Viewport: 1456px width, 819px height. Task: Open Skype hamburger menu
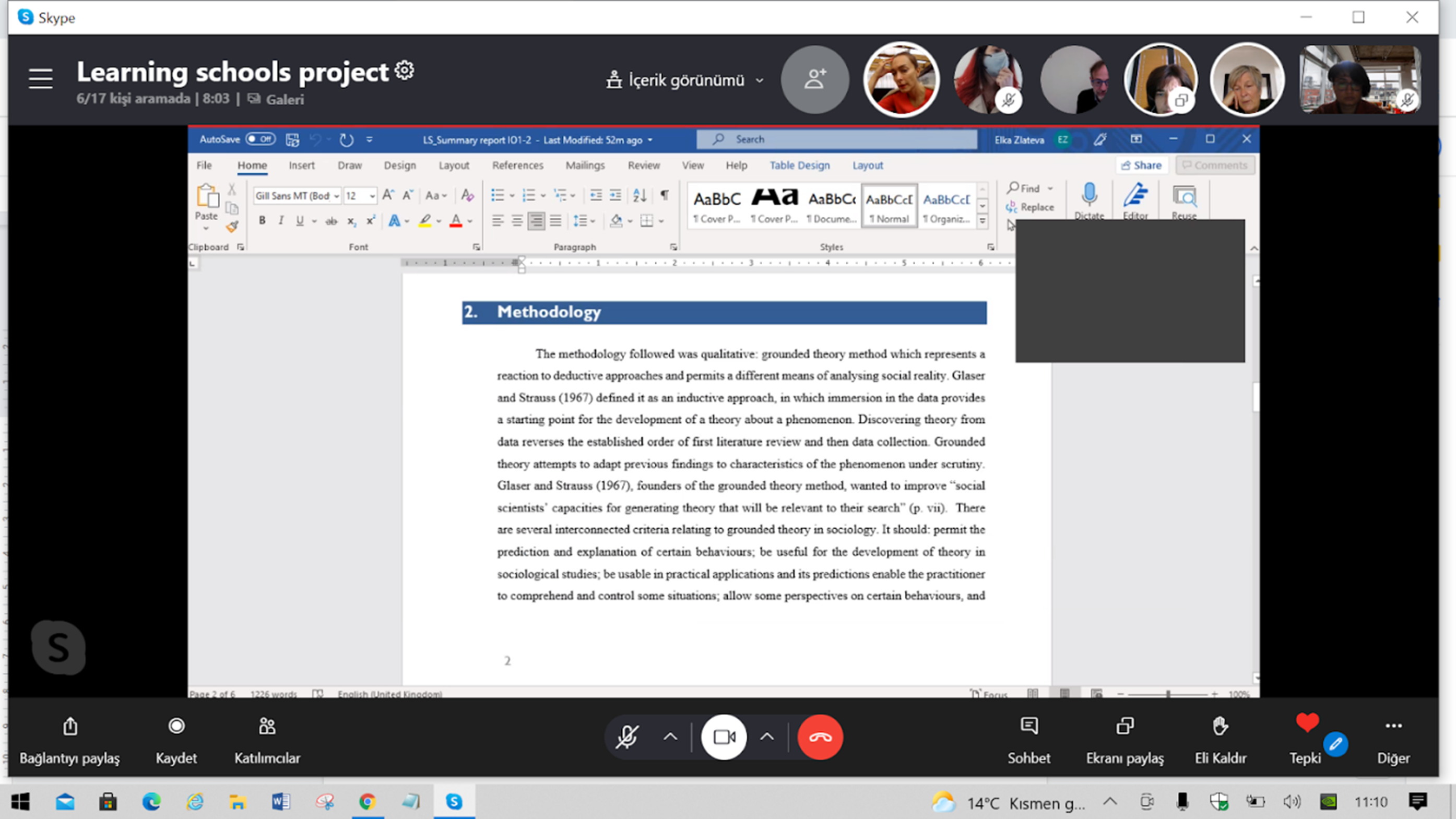click(41, 79)
